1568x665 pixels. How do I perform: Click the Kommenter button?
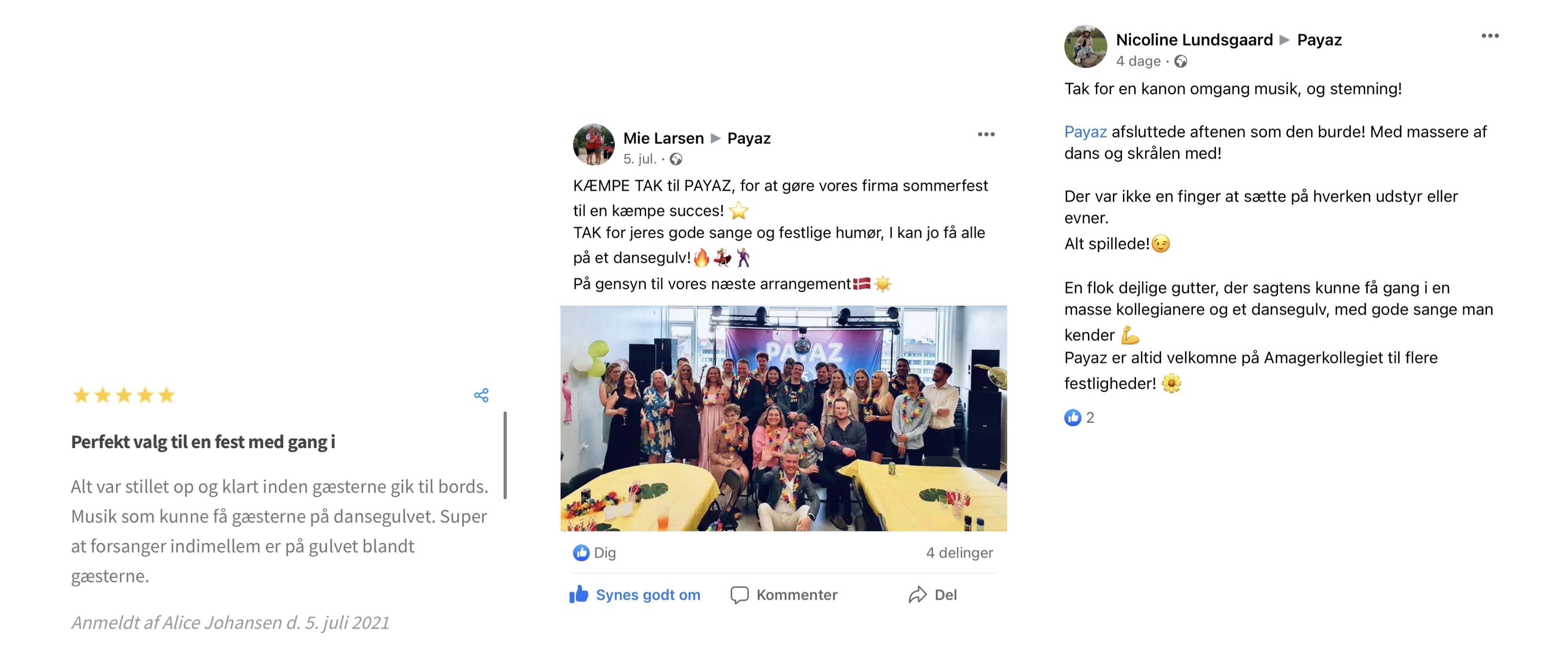(x=784, y=594)
